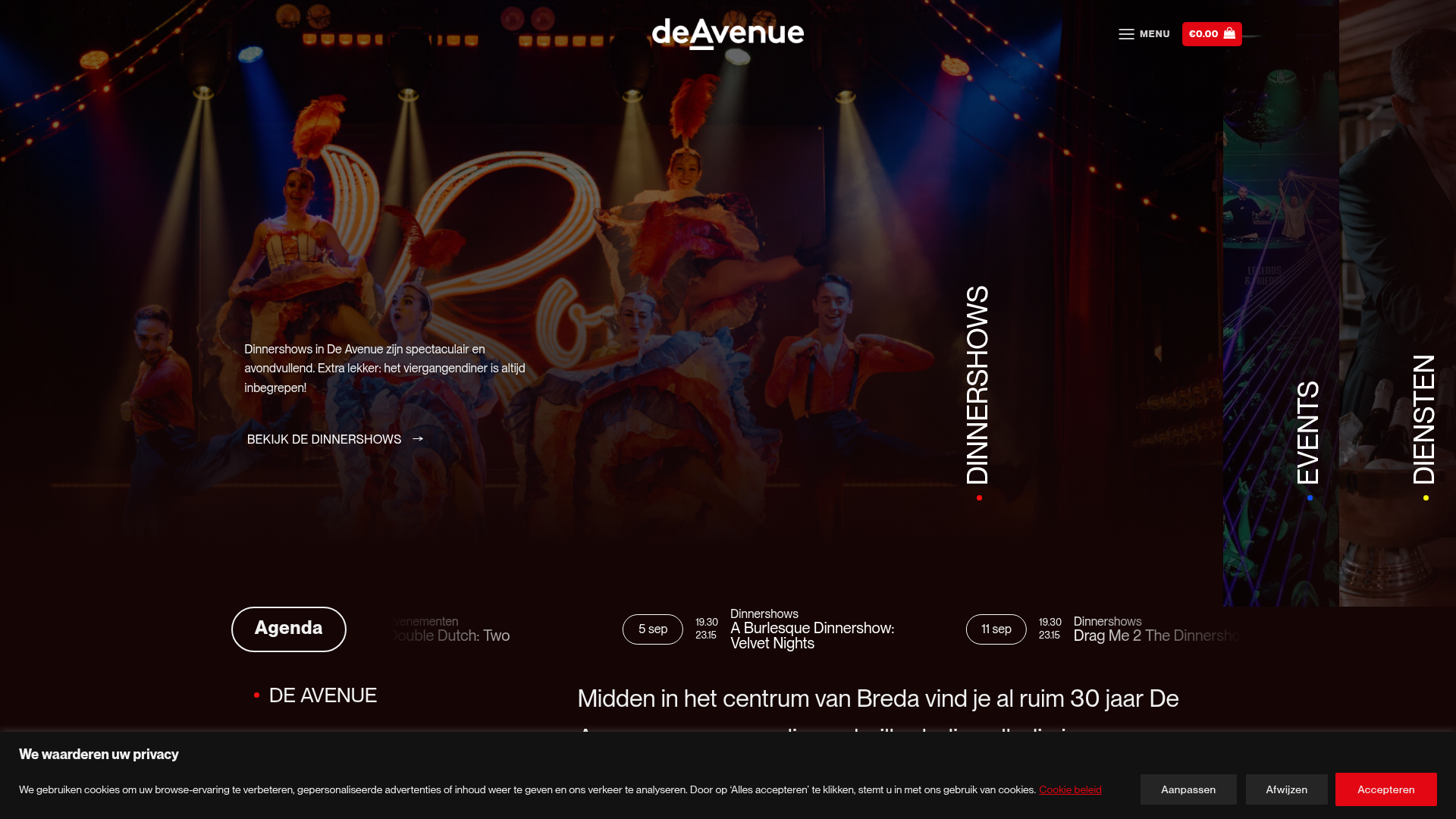This screenshot has height=819, width=1456.
Task: Follow the BEKIJK DE DINNERSHOWS link
Action: (x=335, y=440)
